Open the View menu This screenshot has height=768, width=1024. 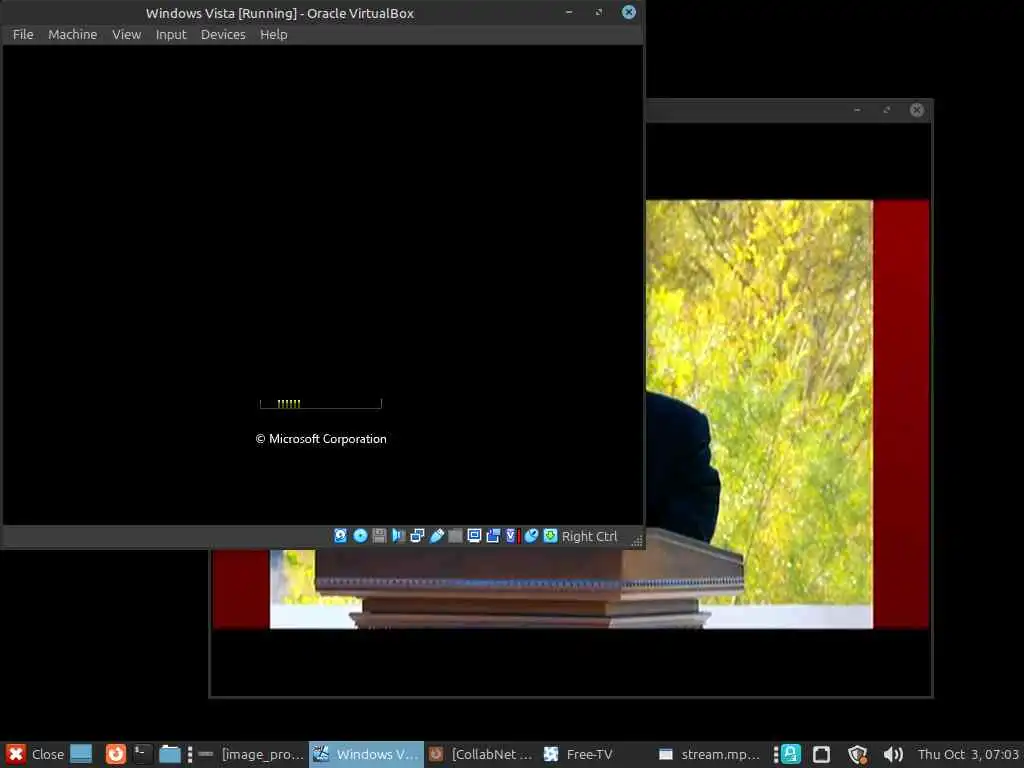(x=127, y=35)
